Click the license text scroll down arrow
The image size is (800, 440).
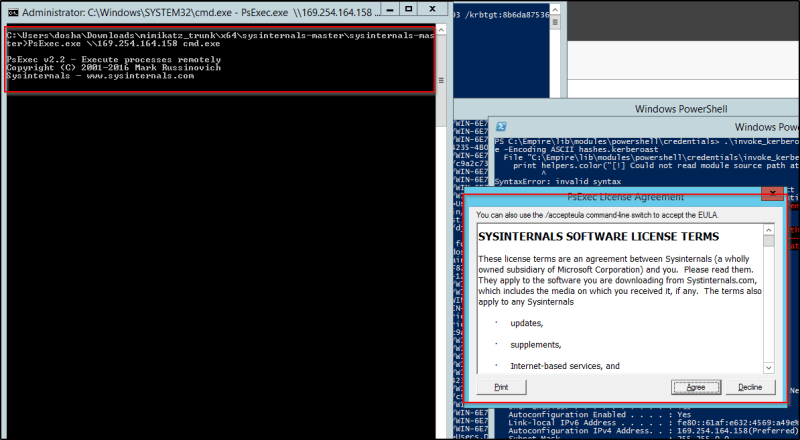click(769, 368)
